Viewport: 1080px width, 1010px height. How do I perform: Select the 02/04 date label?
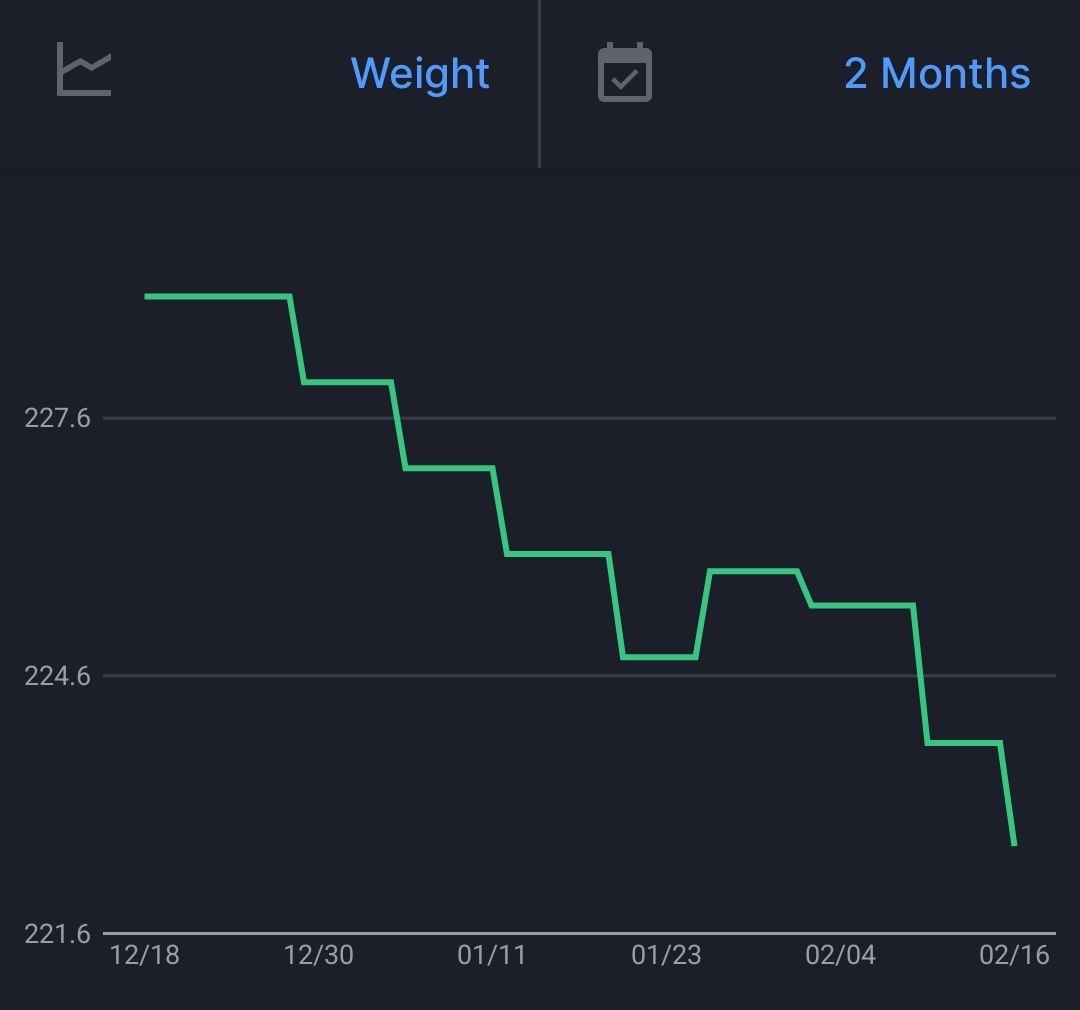click(x=840, y=956)
